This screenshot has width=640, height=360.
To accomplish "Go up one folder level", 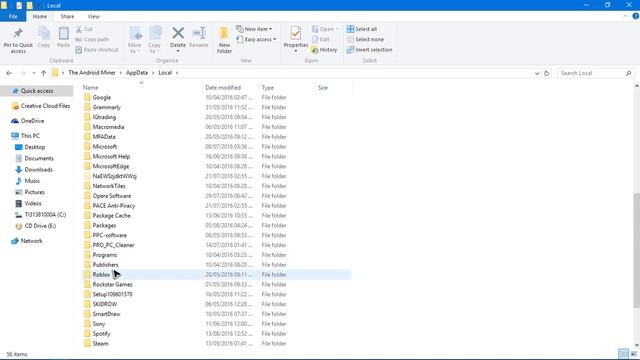I will (x=43, y=73).
